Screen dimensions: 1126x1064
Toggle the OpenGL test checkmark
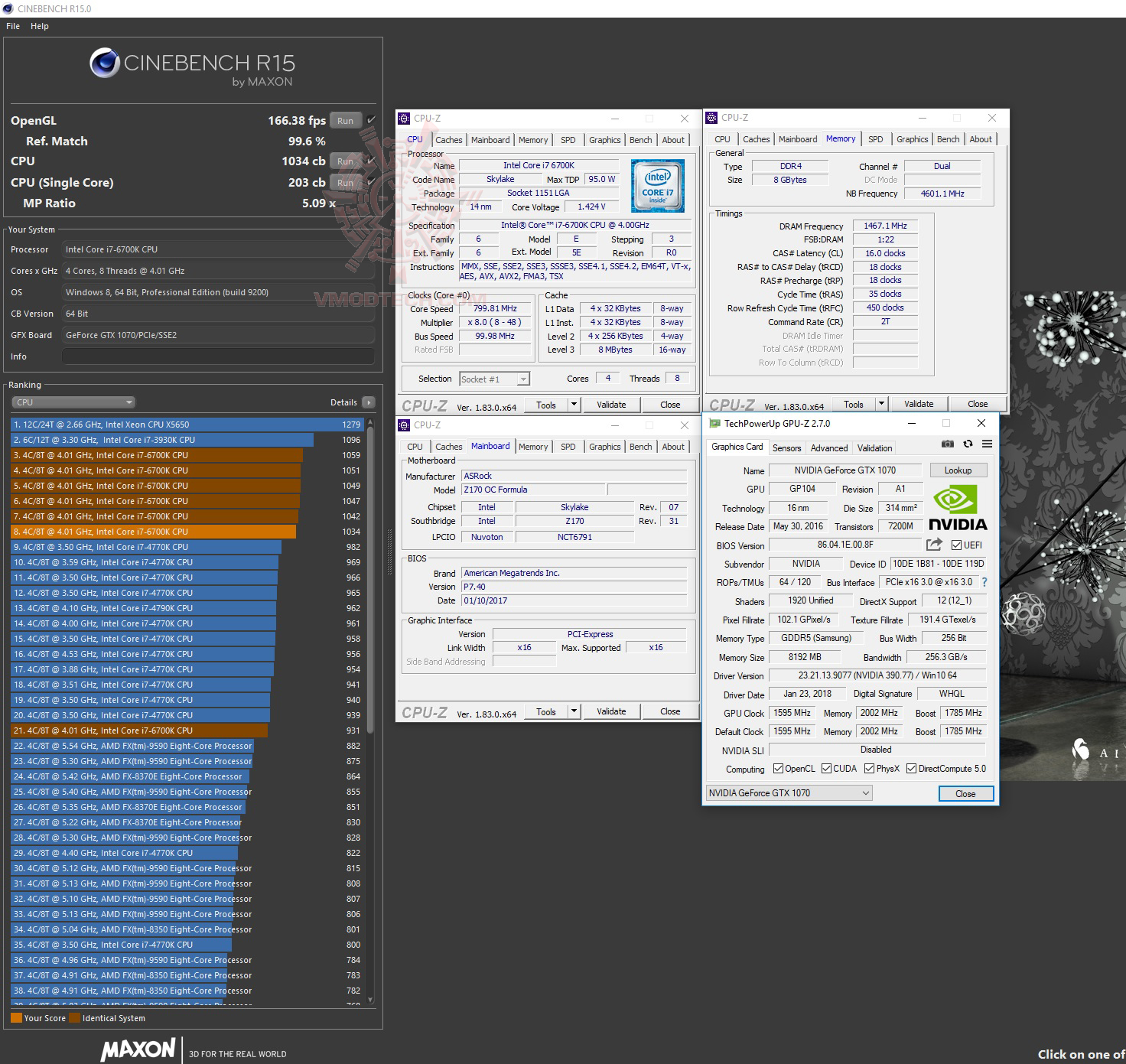[371, 120]
